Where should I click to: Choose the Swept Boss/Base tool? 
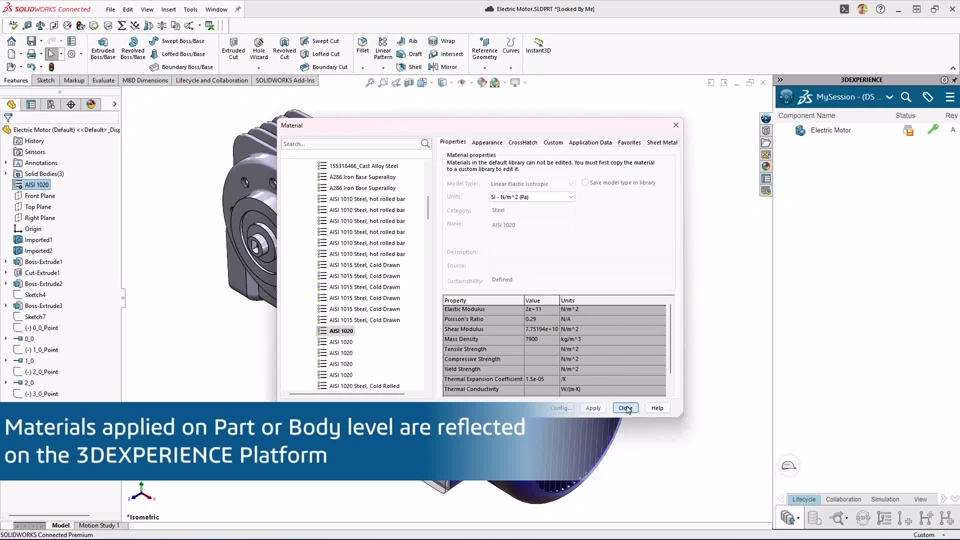(x=177, y=41)
